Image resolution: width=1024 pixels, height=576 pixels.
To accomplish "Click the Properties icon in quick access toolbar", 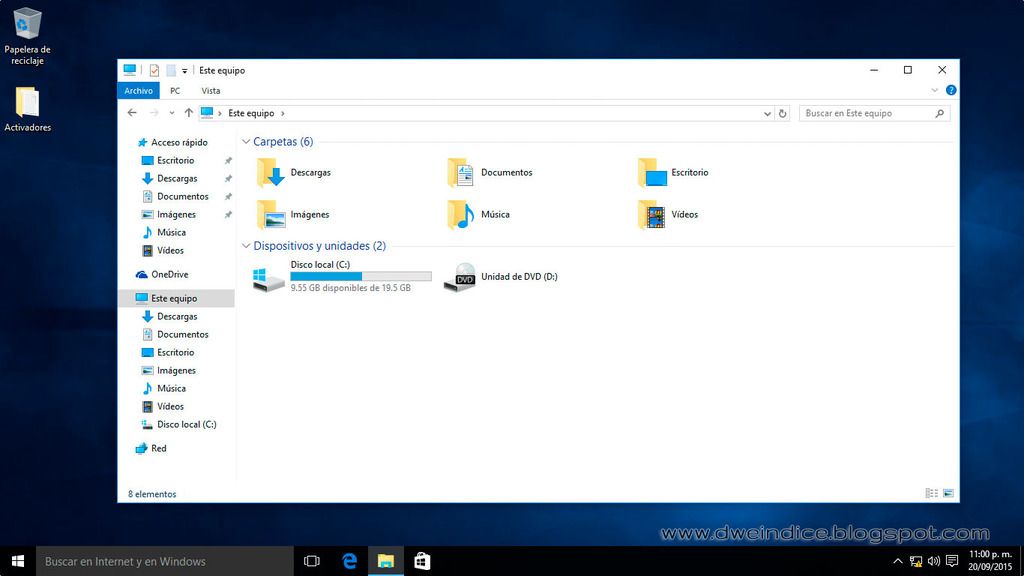I will pyautogui.click(x=154, y=71).
